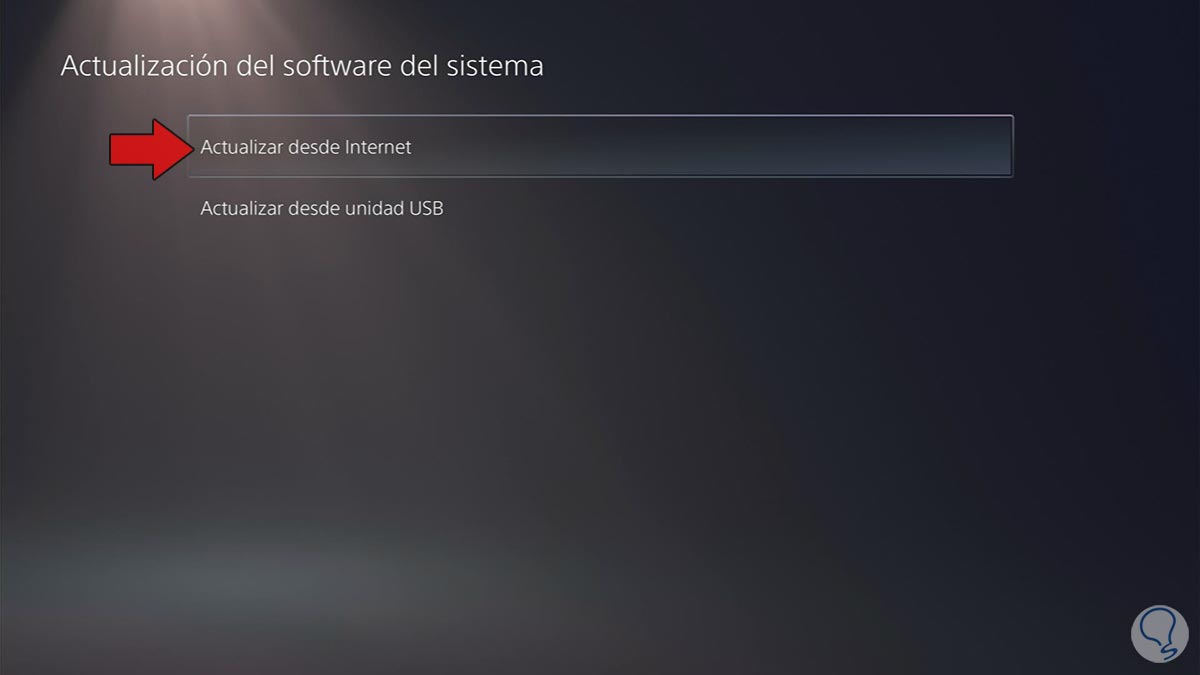Viewport: 1200px width, 675px height.
Task: Click the word Actualizar in the highlighted row
Action: click(241, 147)
